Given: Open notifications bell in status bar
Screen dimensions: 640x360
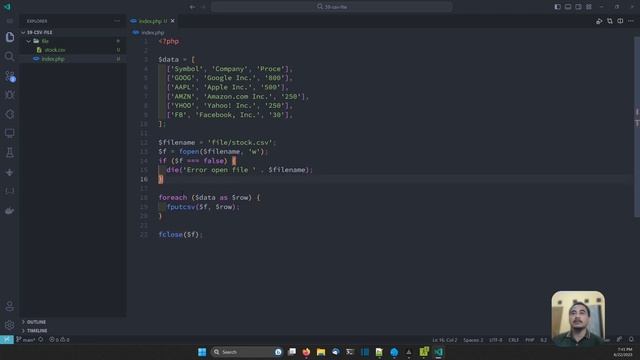Looking at the screenshot, I should click(x=631, y=340).
